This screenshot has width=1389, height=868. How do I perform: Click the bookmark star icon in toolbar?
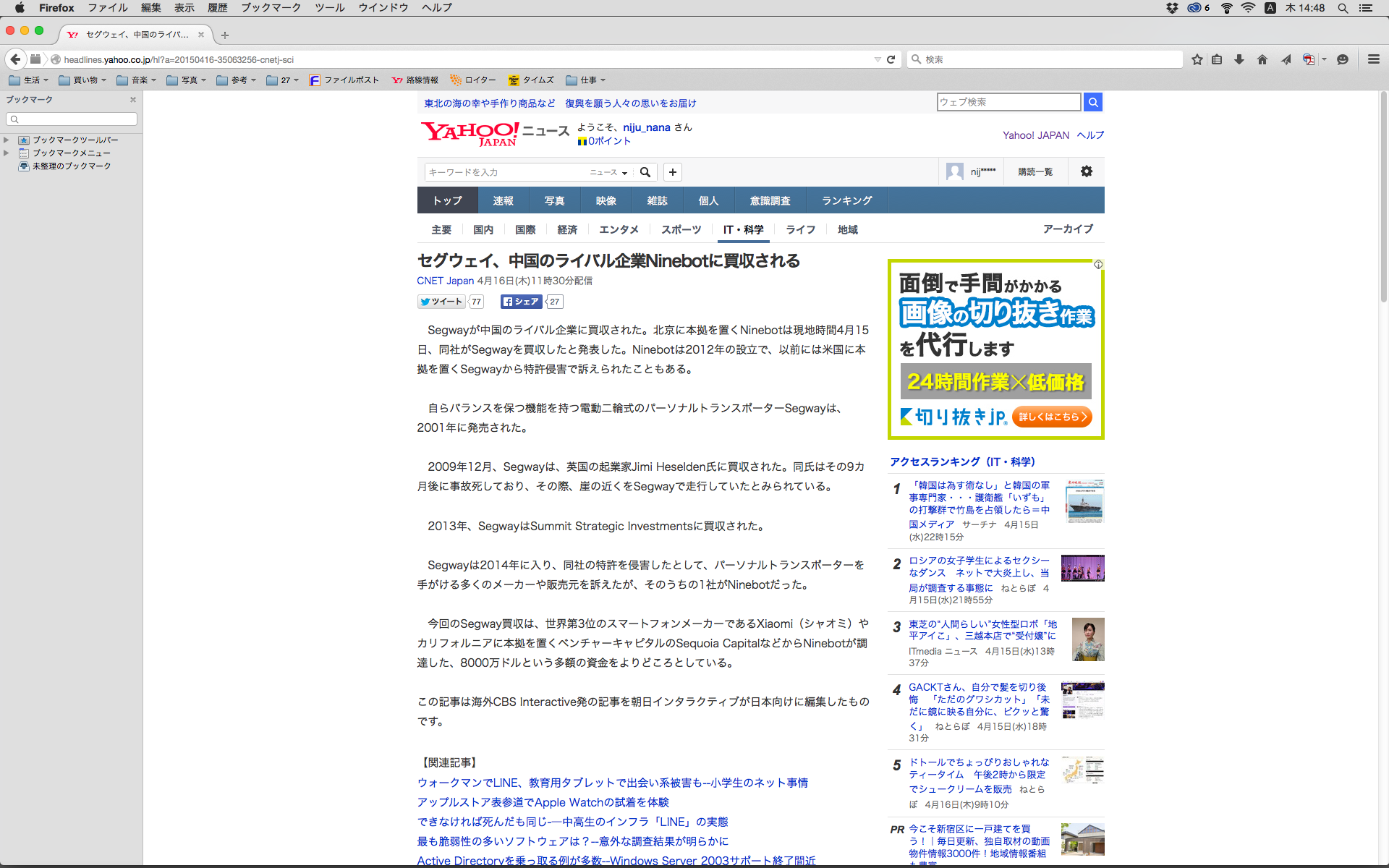(1197, 59)
